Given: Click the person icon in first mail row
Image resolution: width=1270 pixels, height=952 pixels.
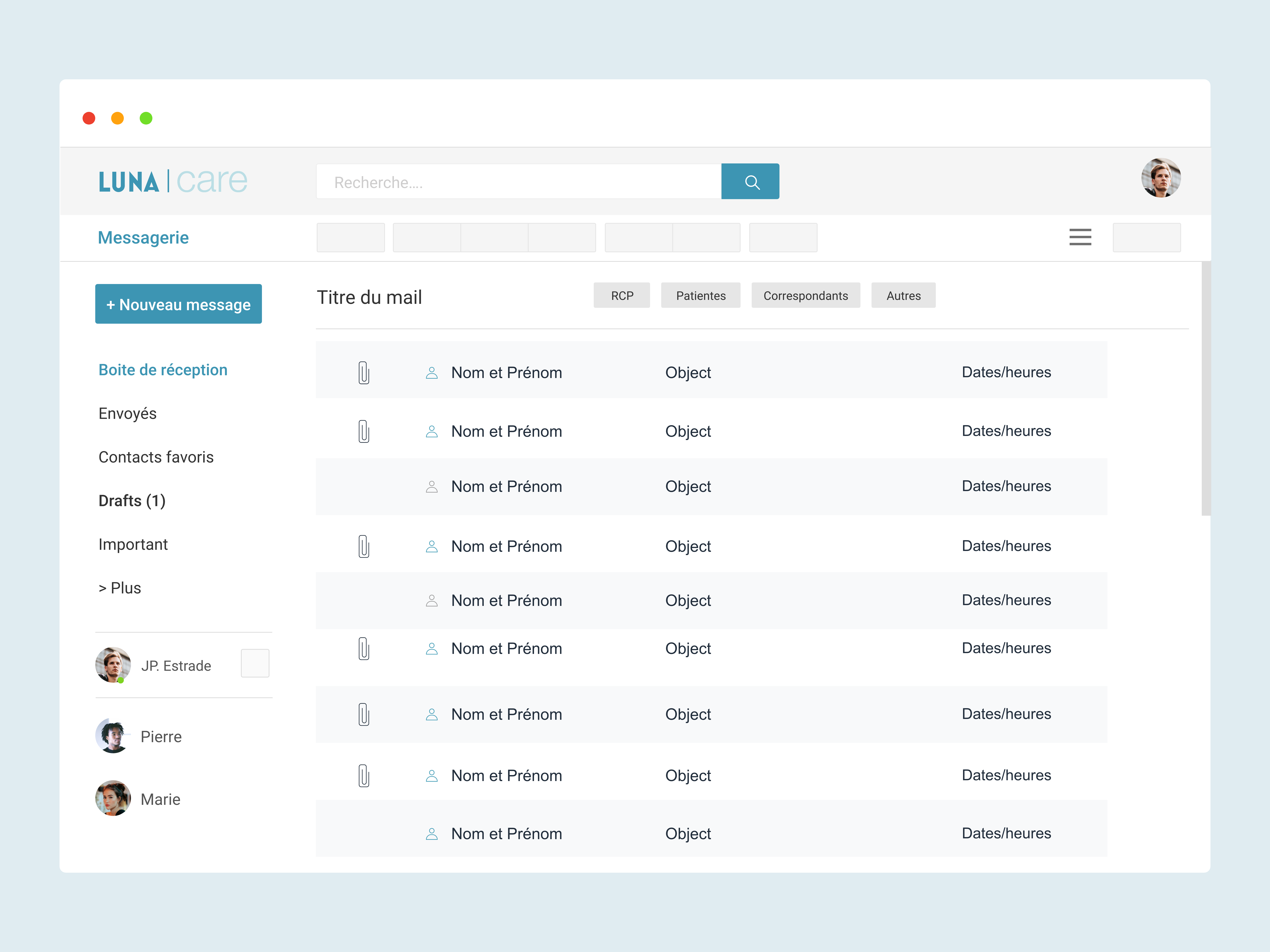Looking at the screenshot, I should [x=432, y=373].
